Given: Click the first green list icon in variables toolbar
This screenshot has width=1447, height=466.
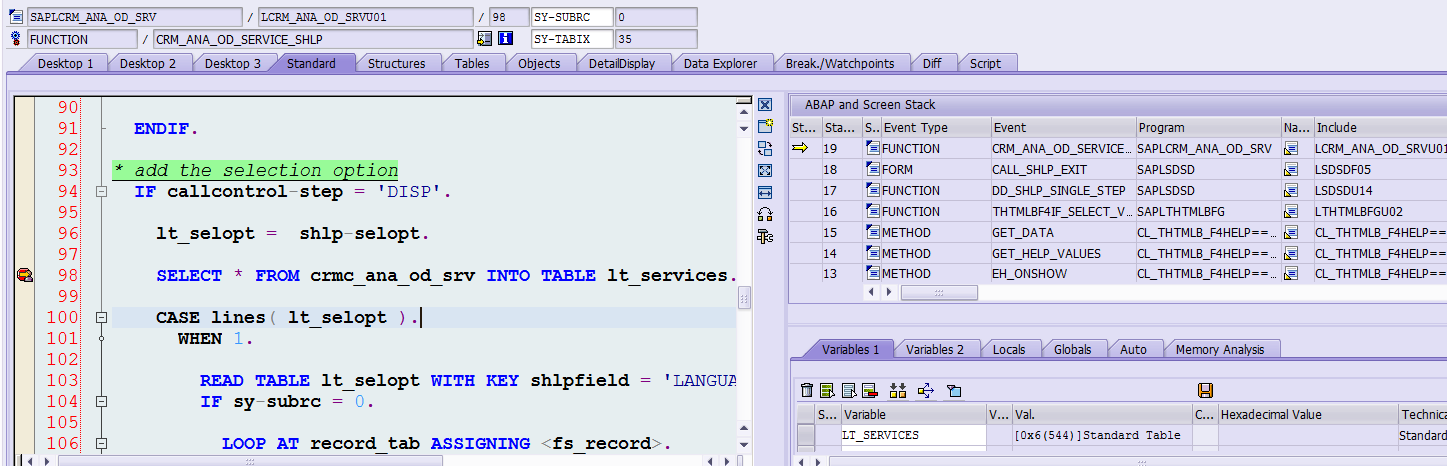Looking at the screenshot, I should (x=827, y=390).
